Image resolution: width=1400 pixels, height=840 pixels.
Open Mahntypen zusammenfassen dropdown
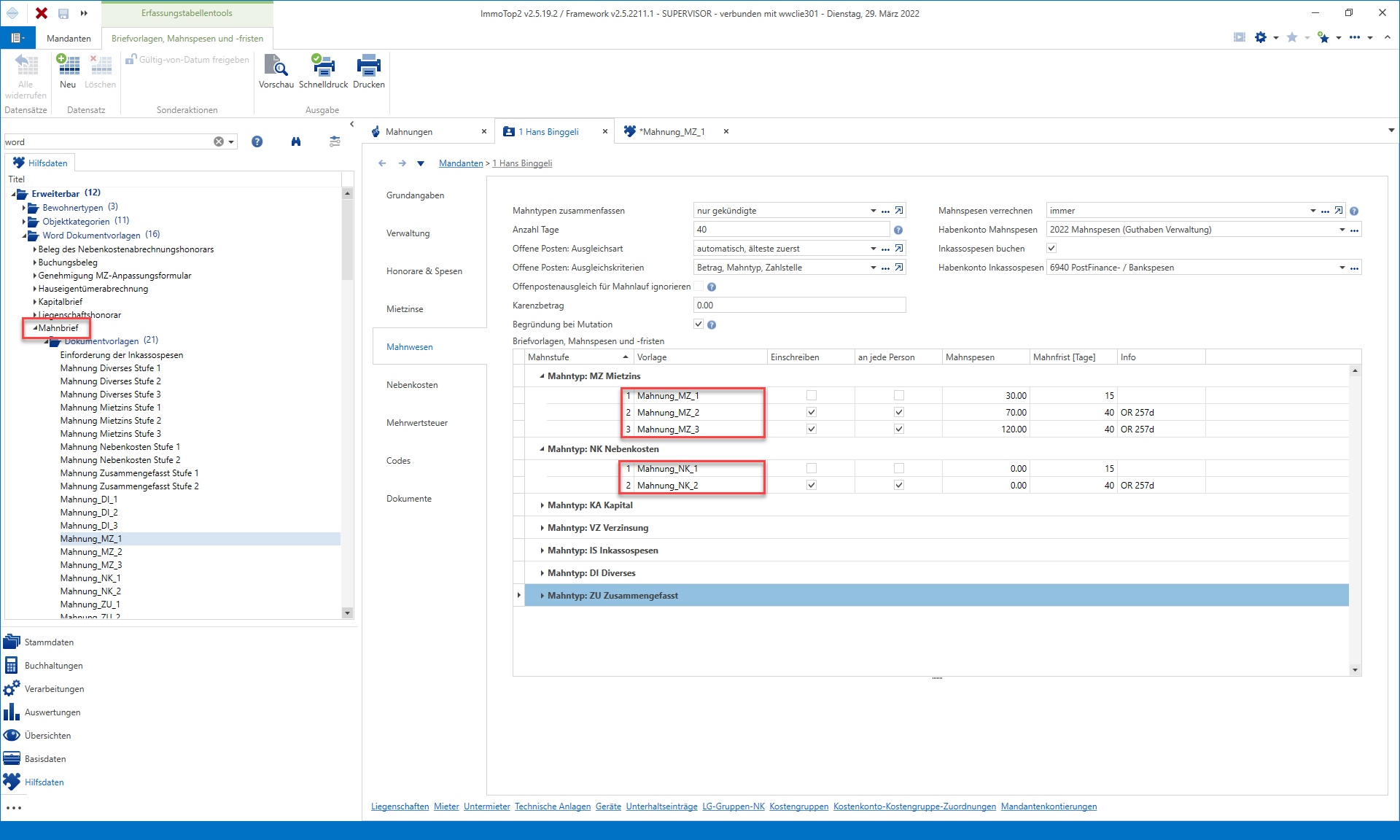[873, 211]
